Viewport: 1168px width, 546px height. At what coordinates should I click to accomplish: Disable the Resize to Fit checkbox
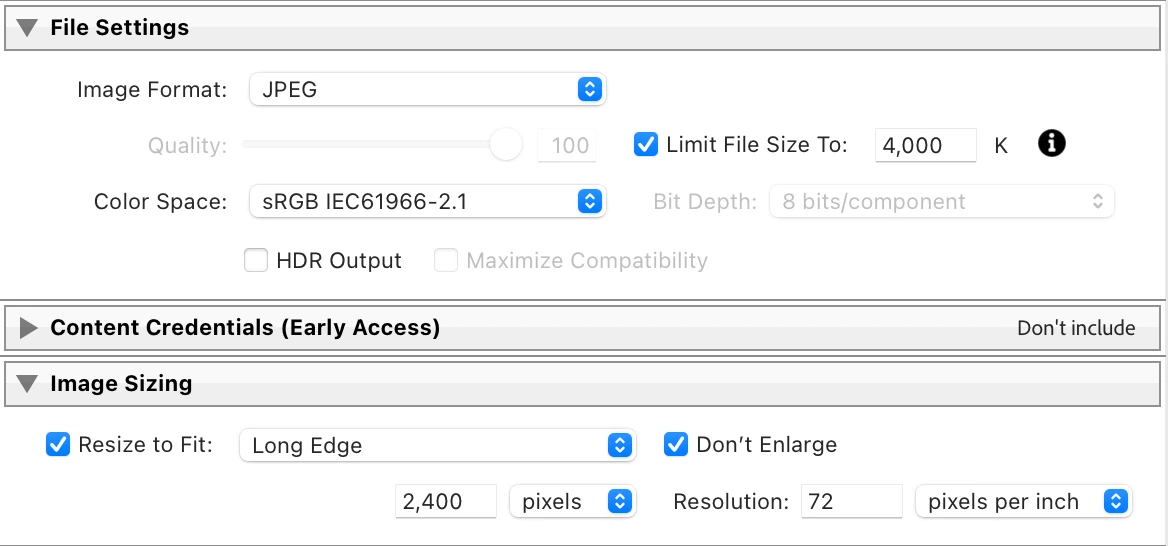(x=58, y=445)
